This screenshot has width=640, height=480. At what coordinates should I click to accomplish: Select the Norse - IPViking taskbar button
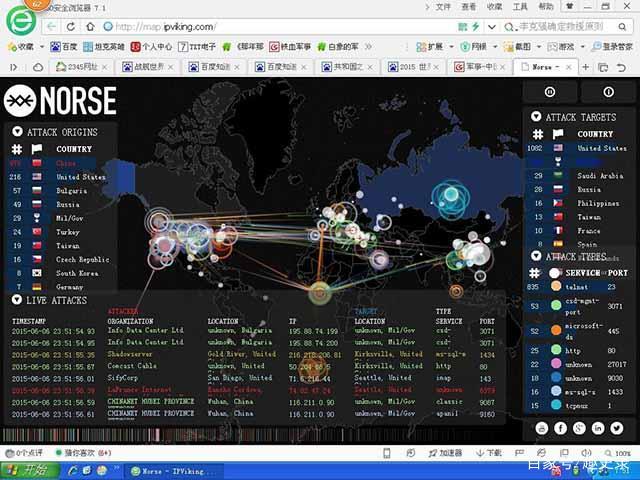coord(175,471)
